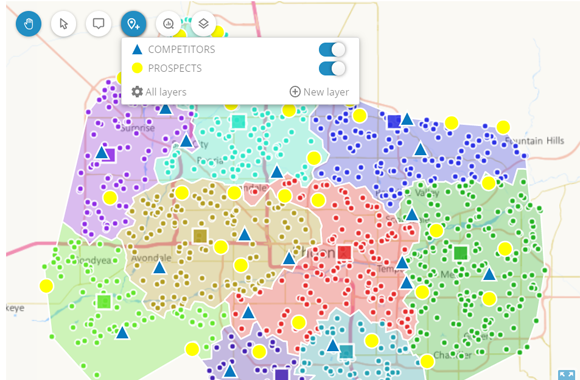Click the gear icon beside All layers

point(137,92)
